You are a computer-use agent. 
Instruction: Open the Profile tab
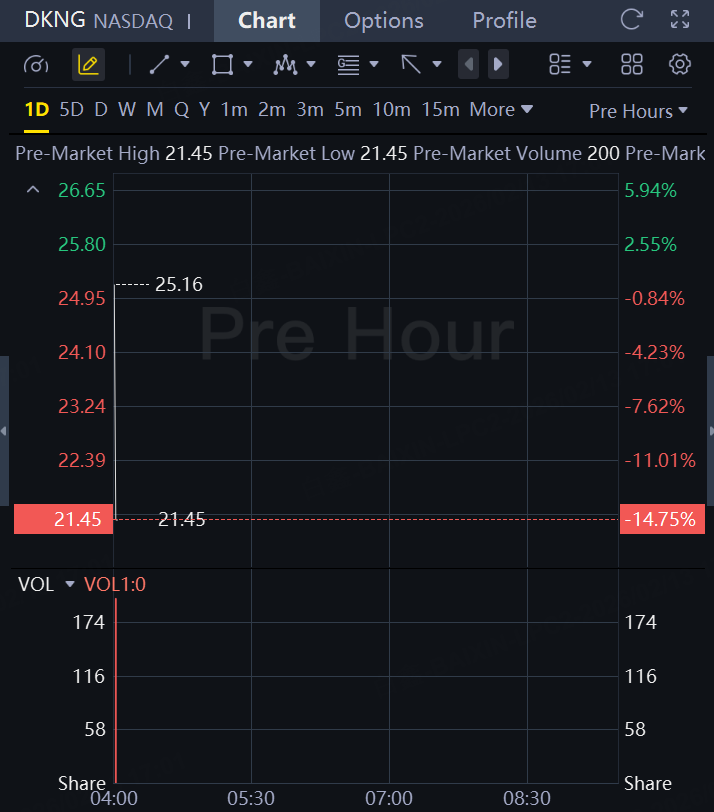click(504, 21)
